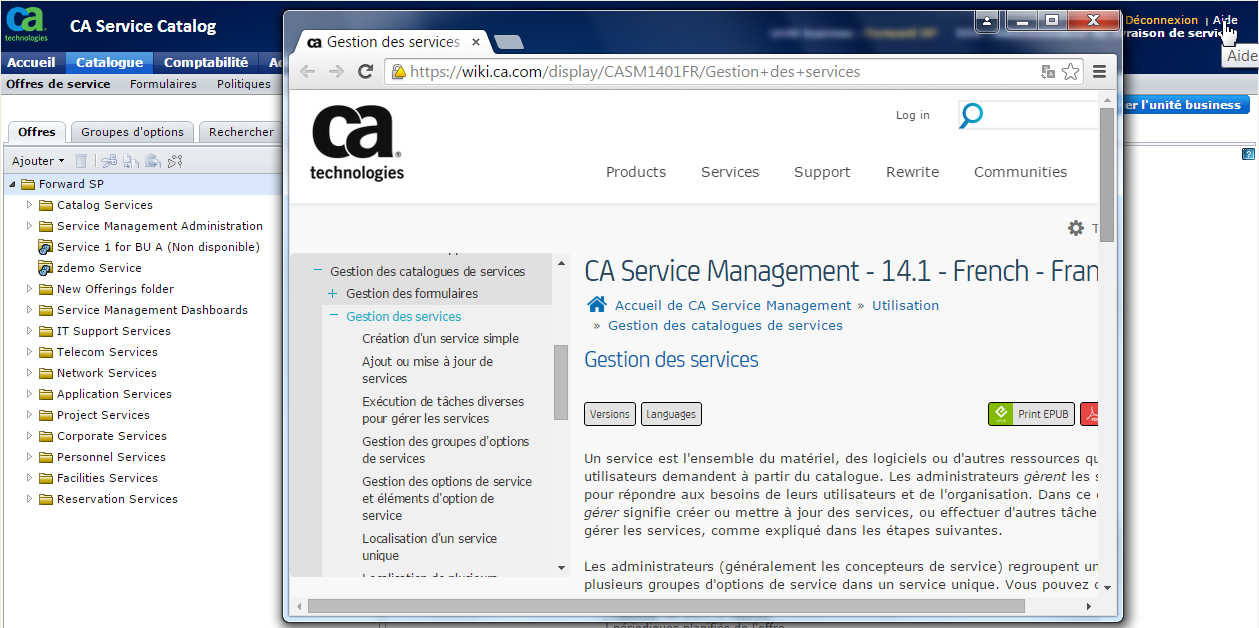Reload the wiki page in browser

[x=366, y=72]
